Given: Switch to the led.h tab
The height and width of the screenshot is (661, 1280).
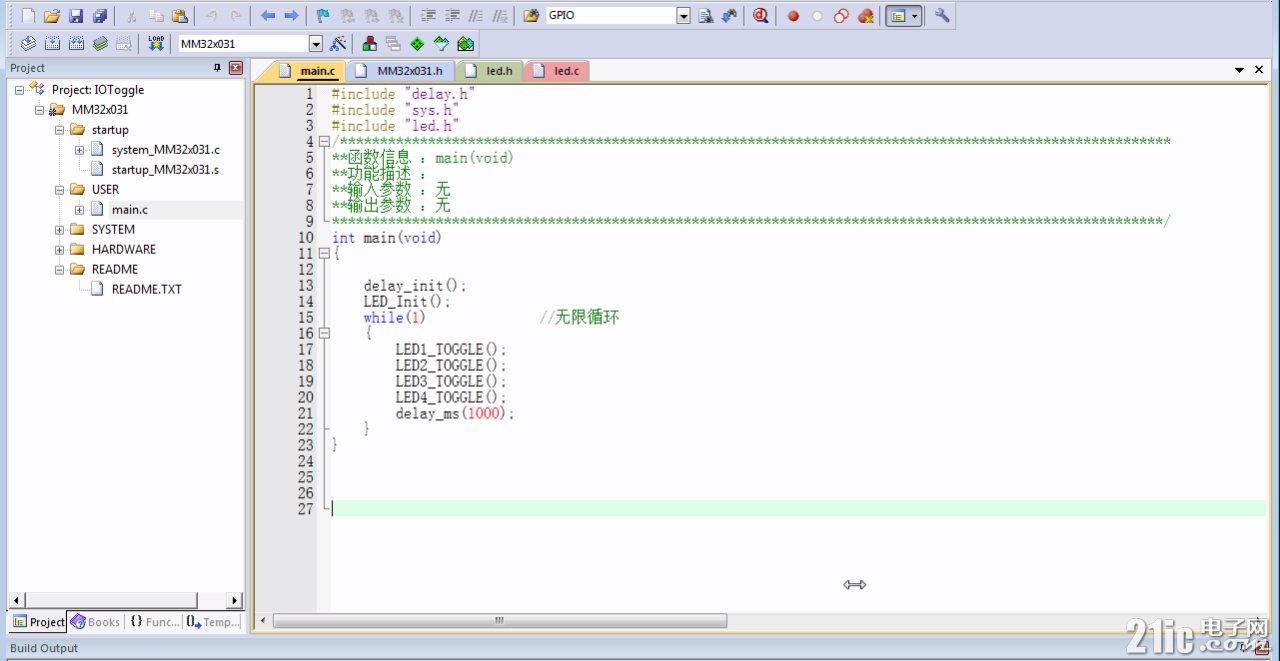Looking at the screenshot, I should [489, 71].
